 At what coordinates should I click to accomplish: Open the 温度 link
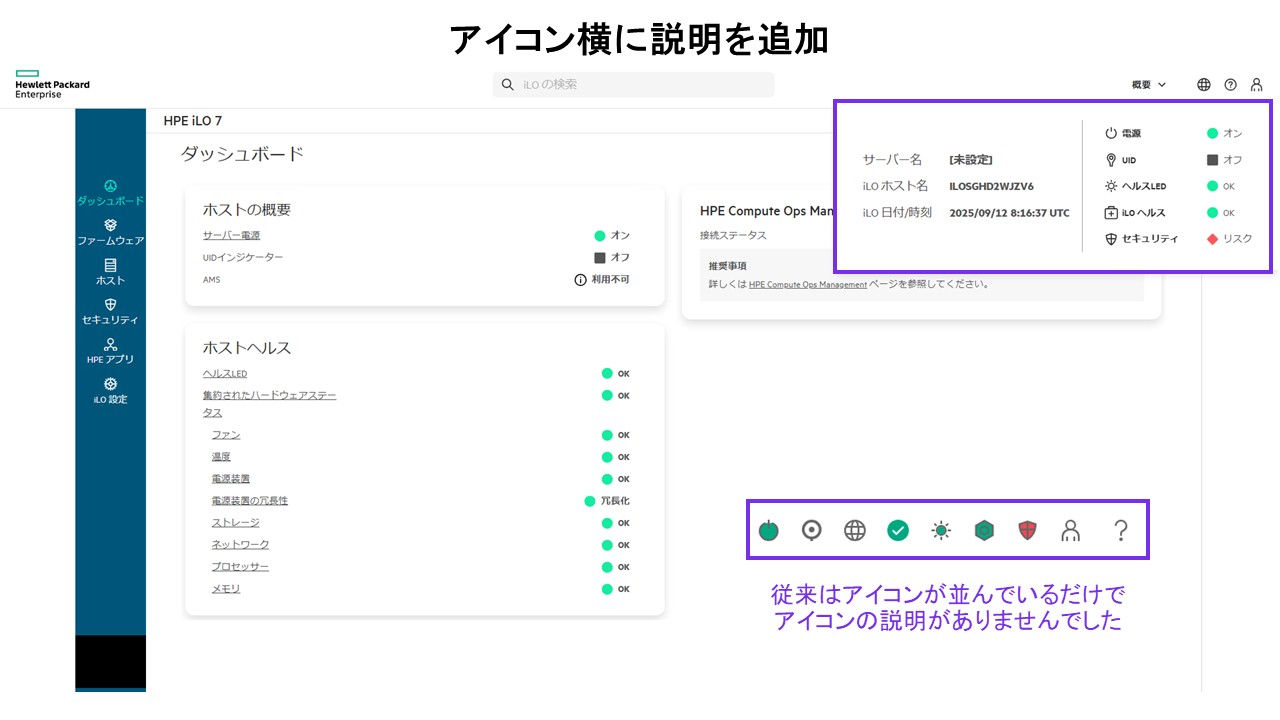(221, 457)
